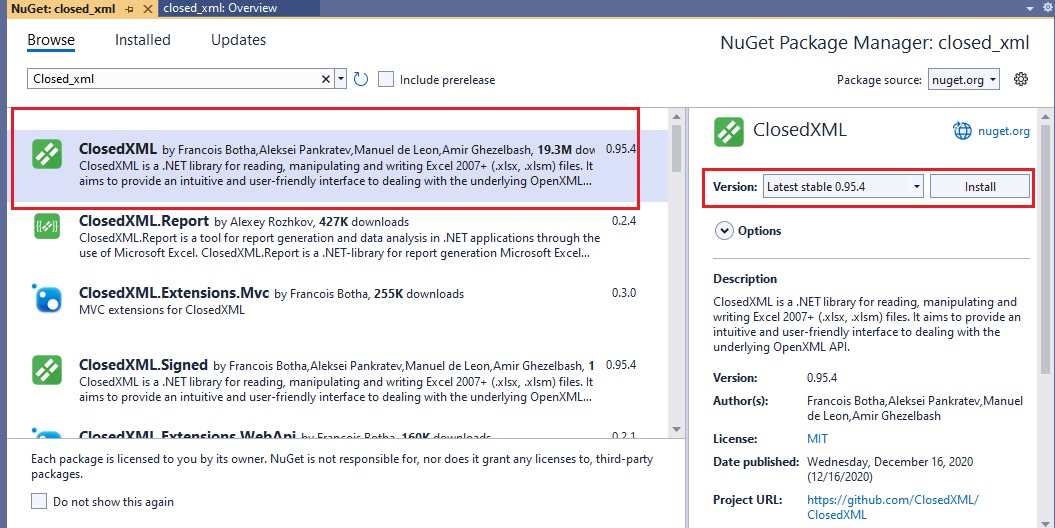Click the globe icon next to nuget.org
This screenshot has height=528, width=1055.
click(962, 131)
